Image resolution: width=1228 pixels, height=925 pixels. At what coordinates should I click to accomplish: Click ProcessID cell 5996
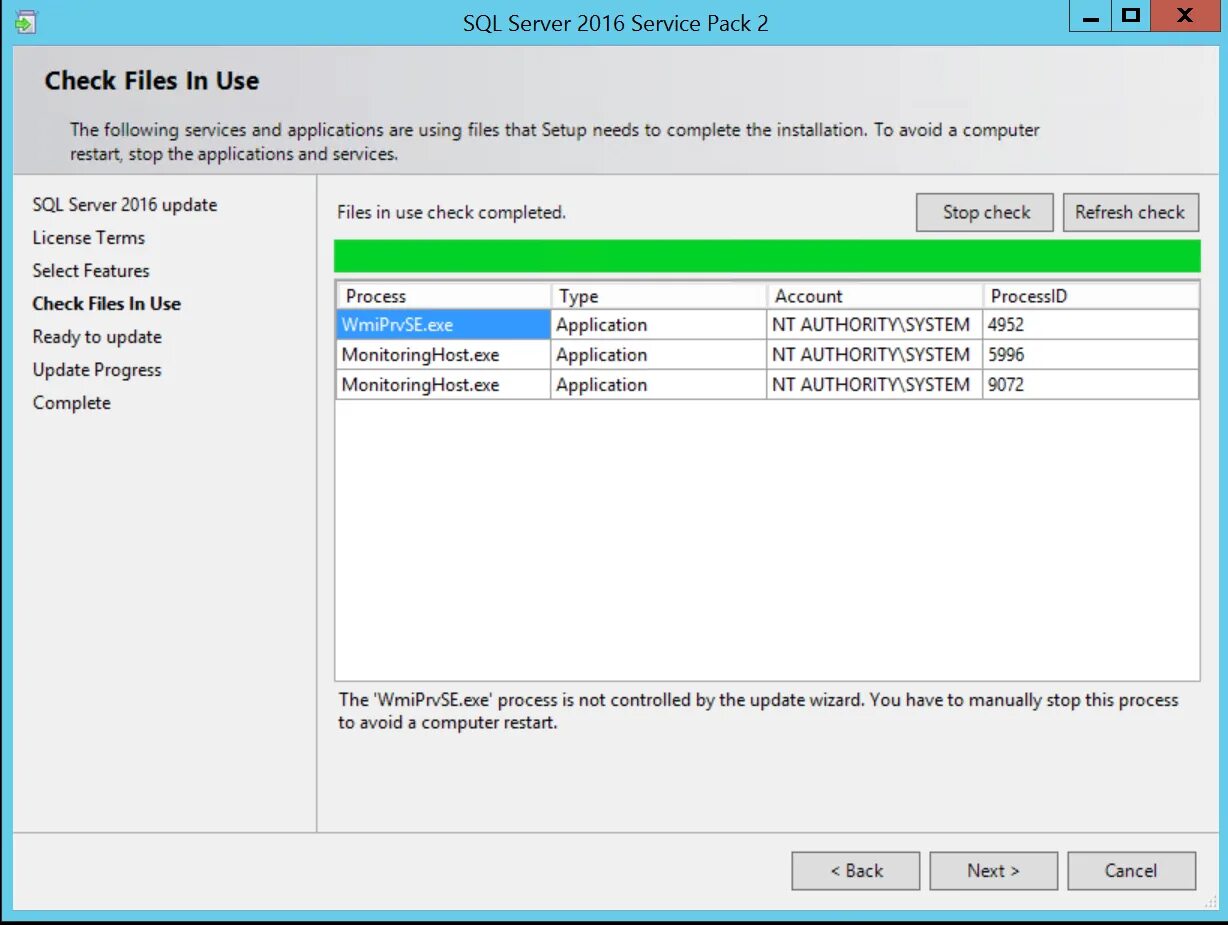pyautogui.click(x=1091, y=355)
